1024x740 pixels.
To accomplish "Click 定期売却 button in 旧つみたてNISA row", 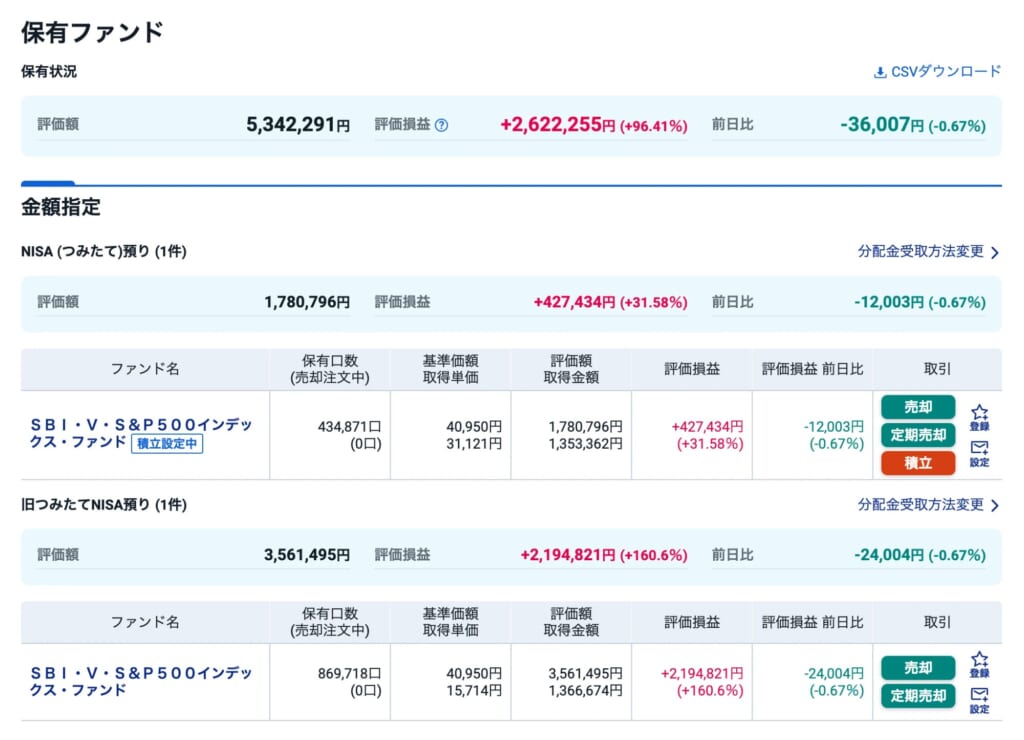I will tap(918, 696).
